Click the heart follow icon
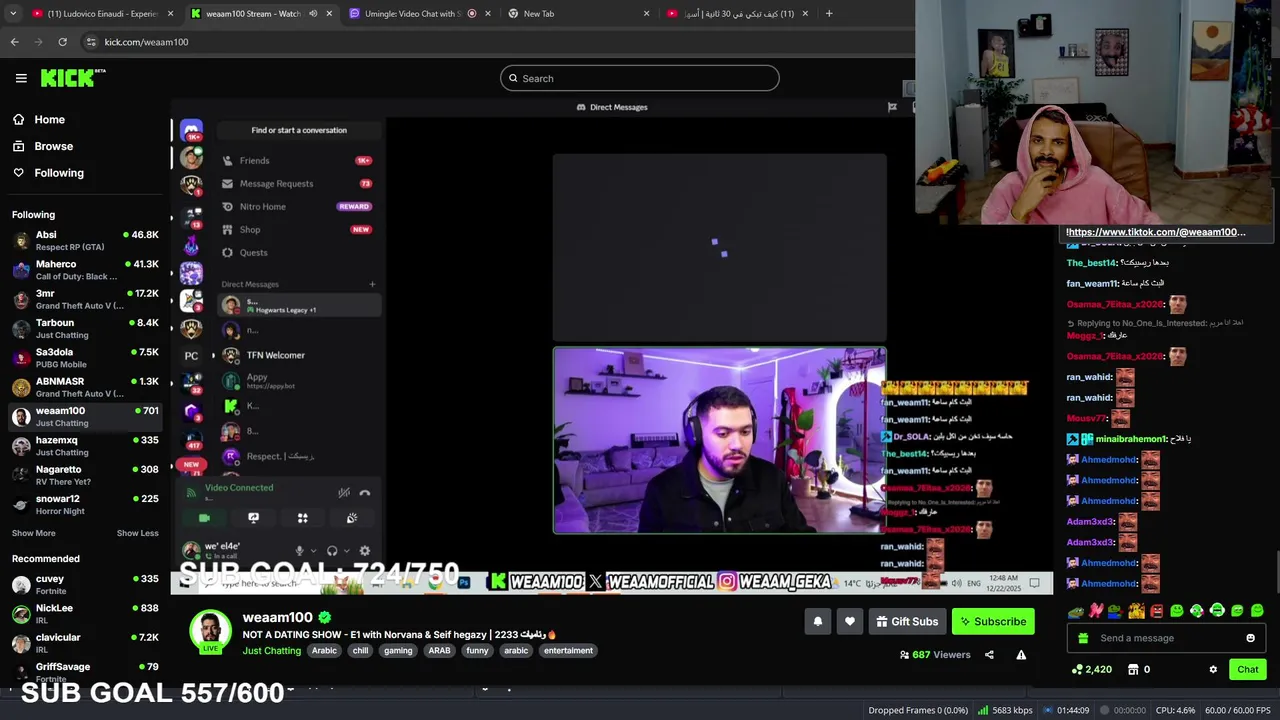The image size is (1280, 720). pyautogui.click(x=849, y=621)
